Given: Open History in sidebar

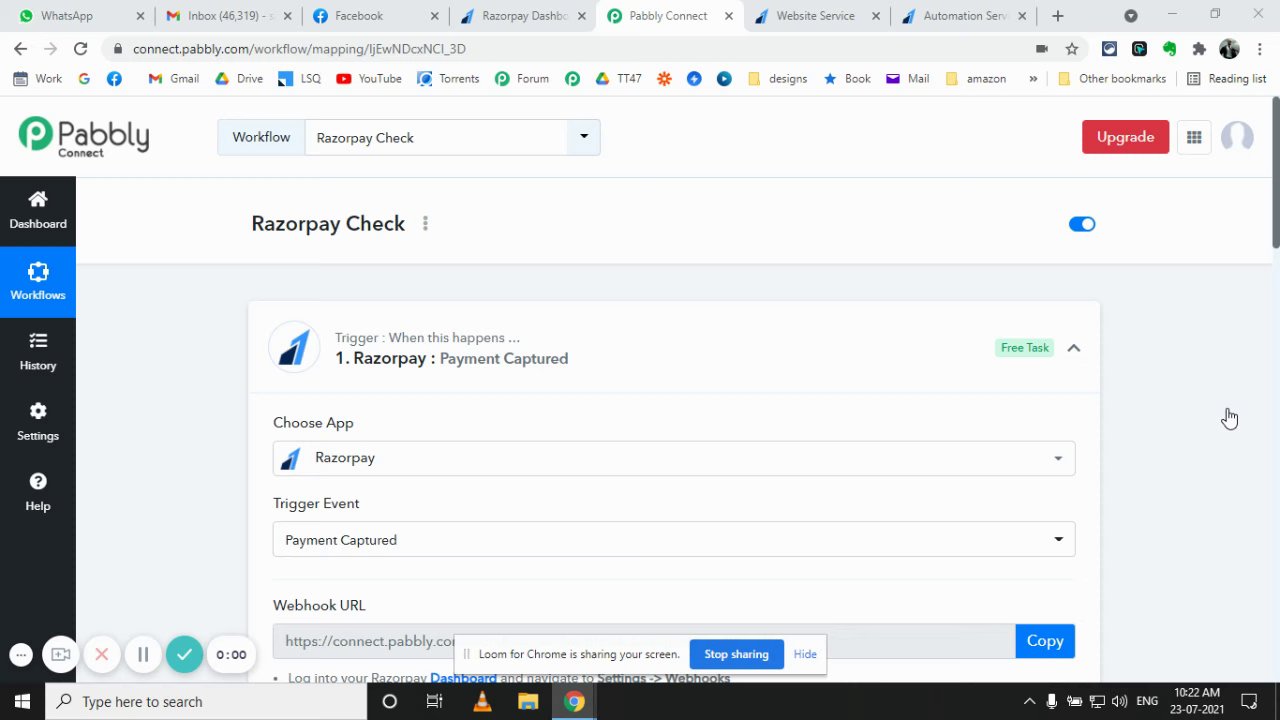Looking at the screenshot, I should pyautogui.click(x=38, y=352).
